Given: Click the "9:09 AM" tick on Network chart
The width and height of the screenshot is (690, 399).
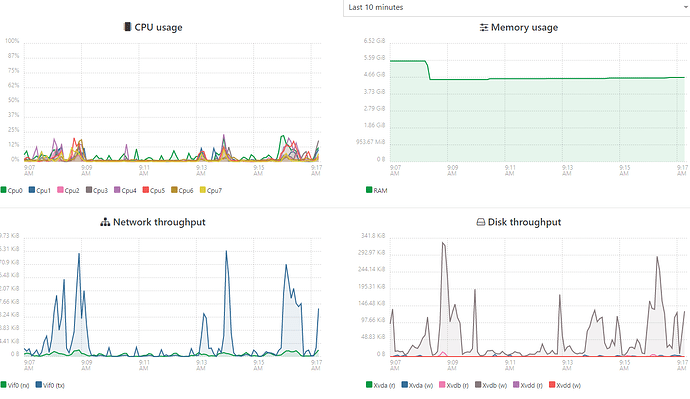Looking at the screenshot, I should click(86, 365).
